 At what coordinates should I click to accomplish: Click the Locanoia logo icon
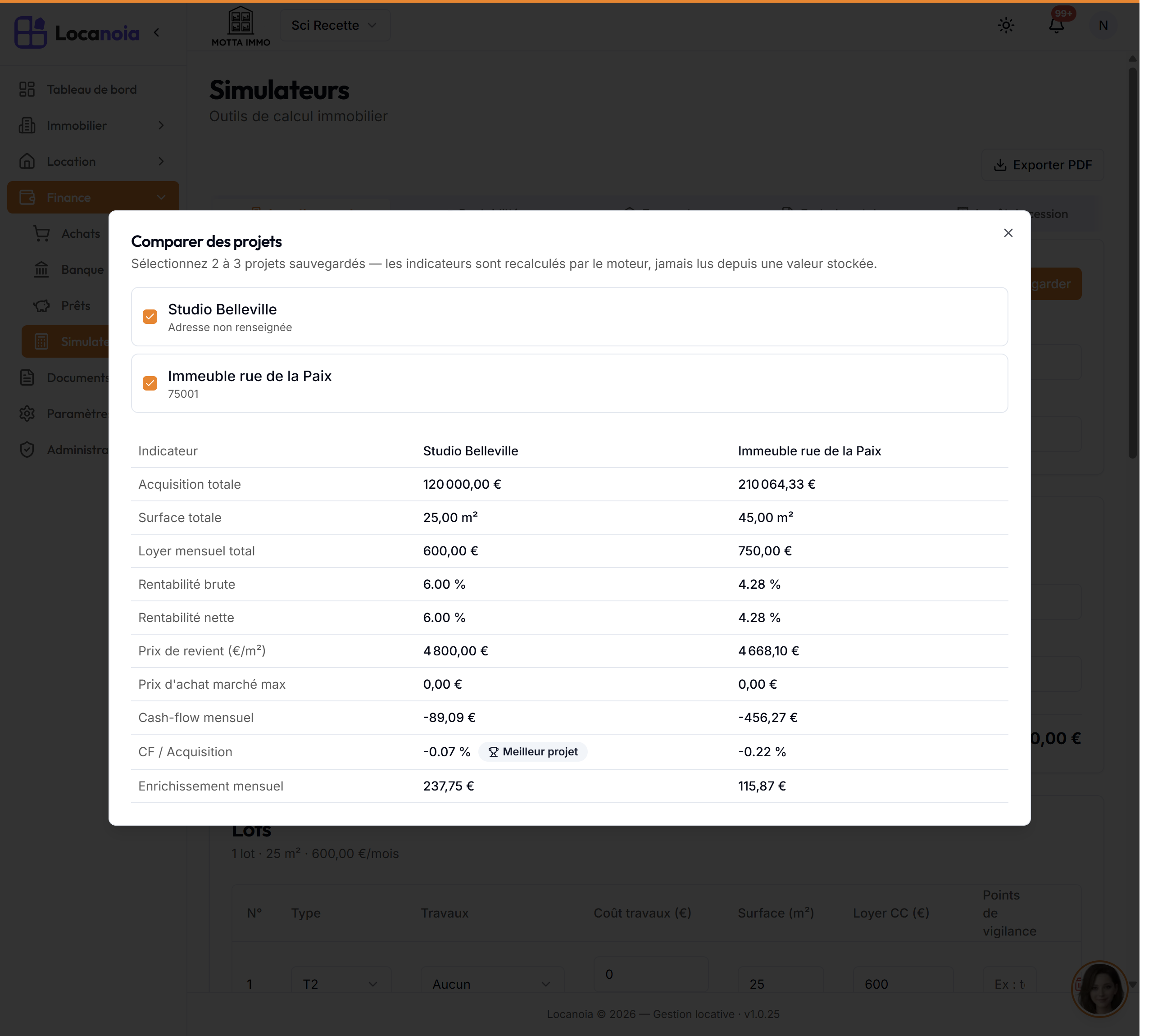30,32
